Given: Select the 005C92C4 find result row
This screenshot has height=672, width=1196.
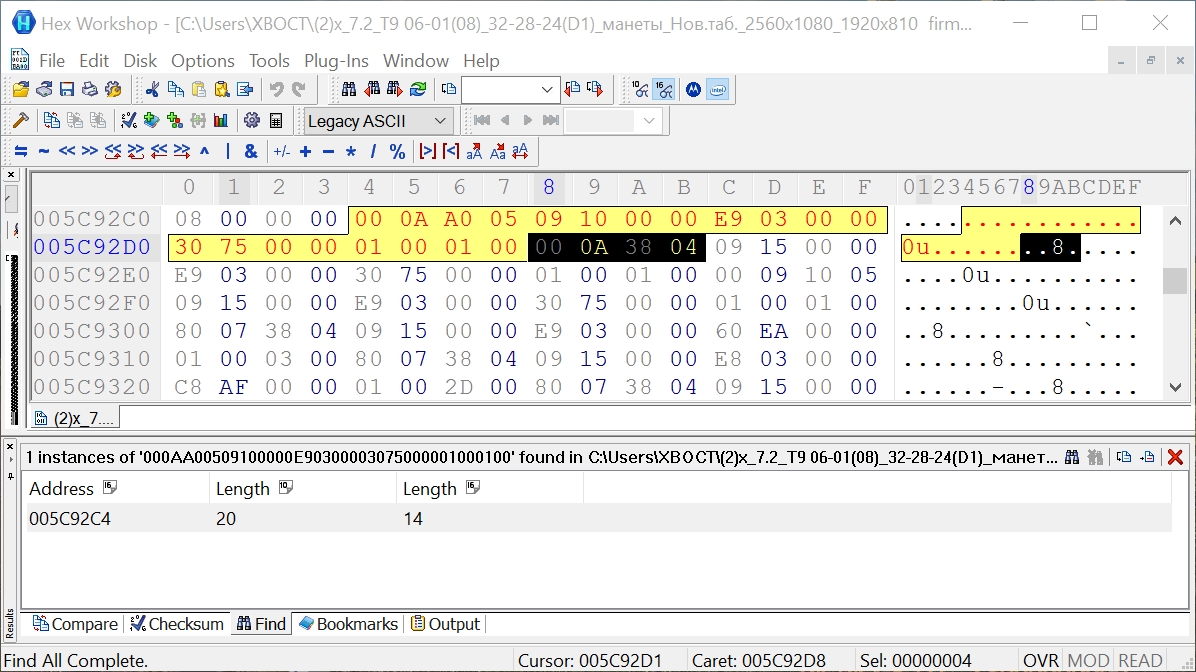Looking at the screenshot, I should (70, 519).
